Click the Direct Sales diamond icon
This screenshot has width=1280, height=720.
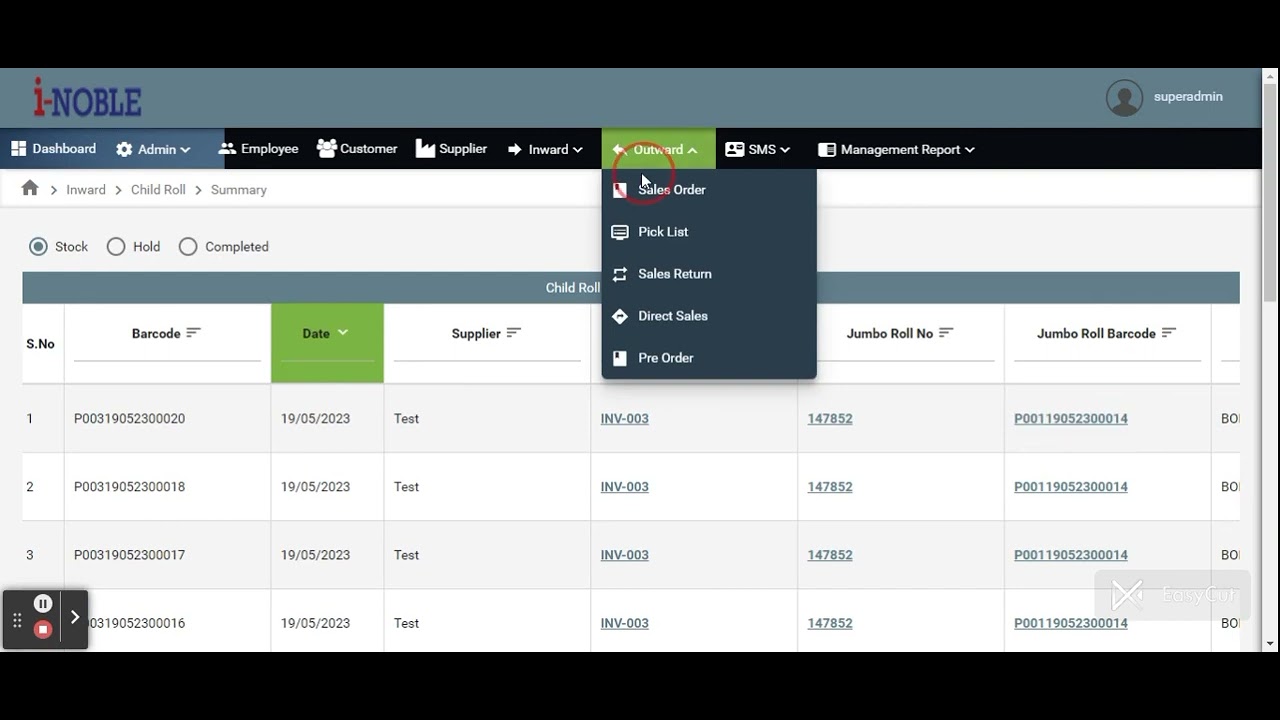point(620,316)
